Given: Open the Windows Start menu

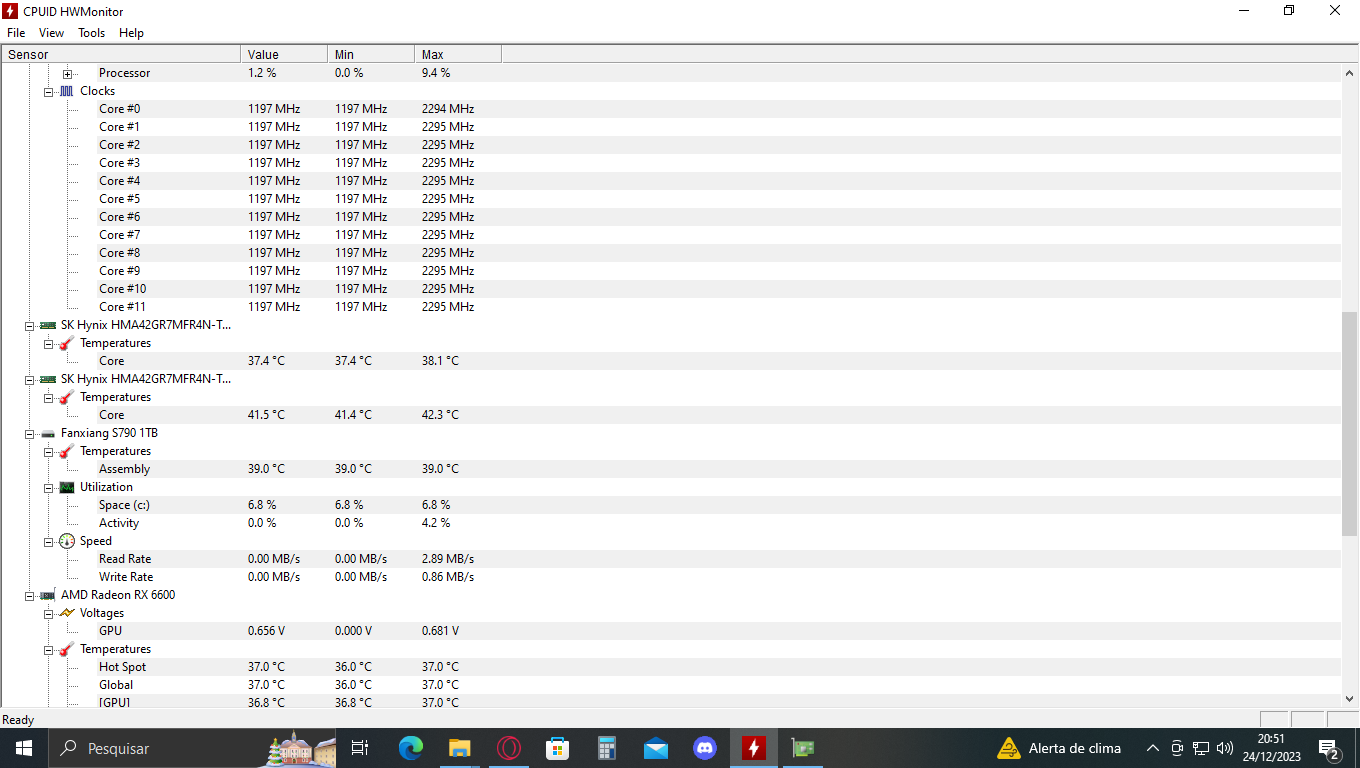Looking at the screenshot, I should click(24, 748).
